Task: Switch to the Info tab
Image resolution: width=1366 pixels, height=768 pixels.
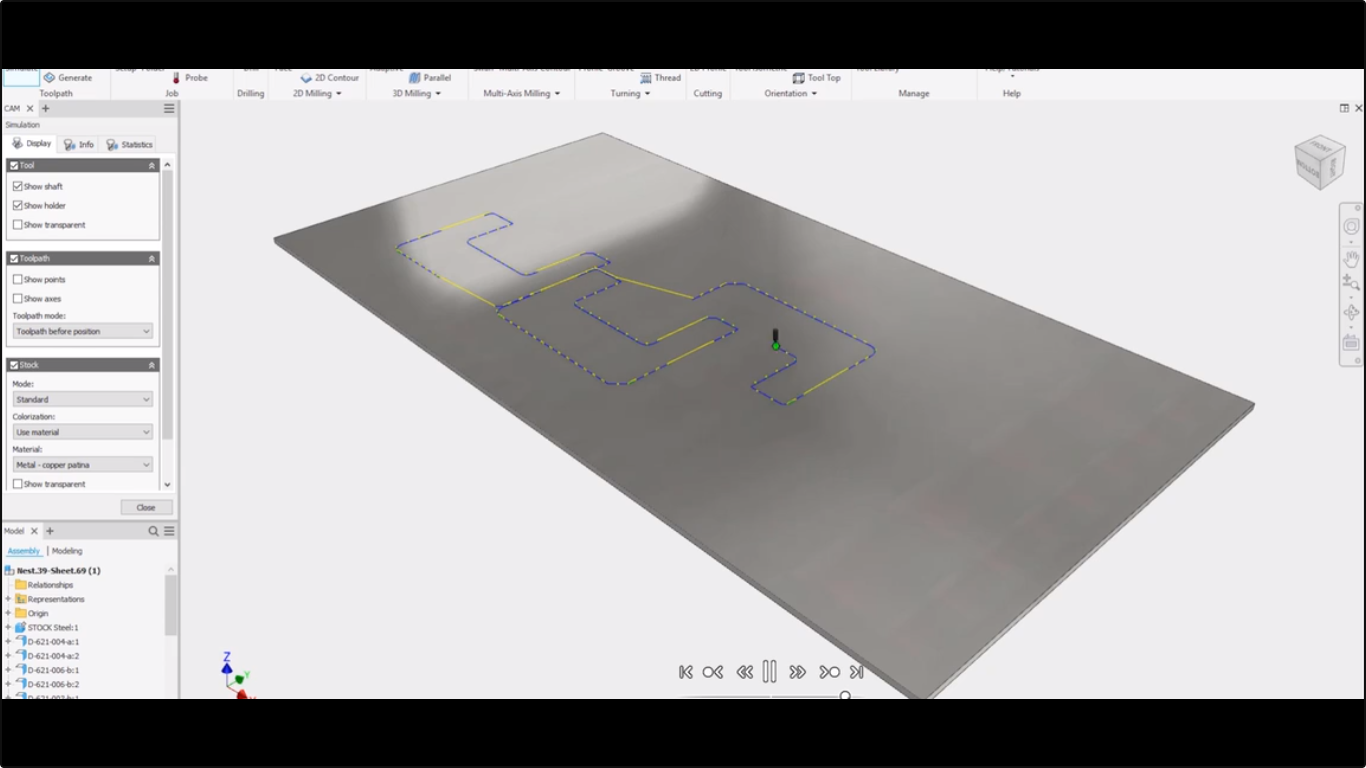Action: coord(79,144)
